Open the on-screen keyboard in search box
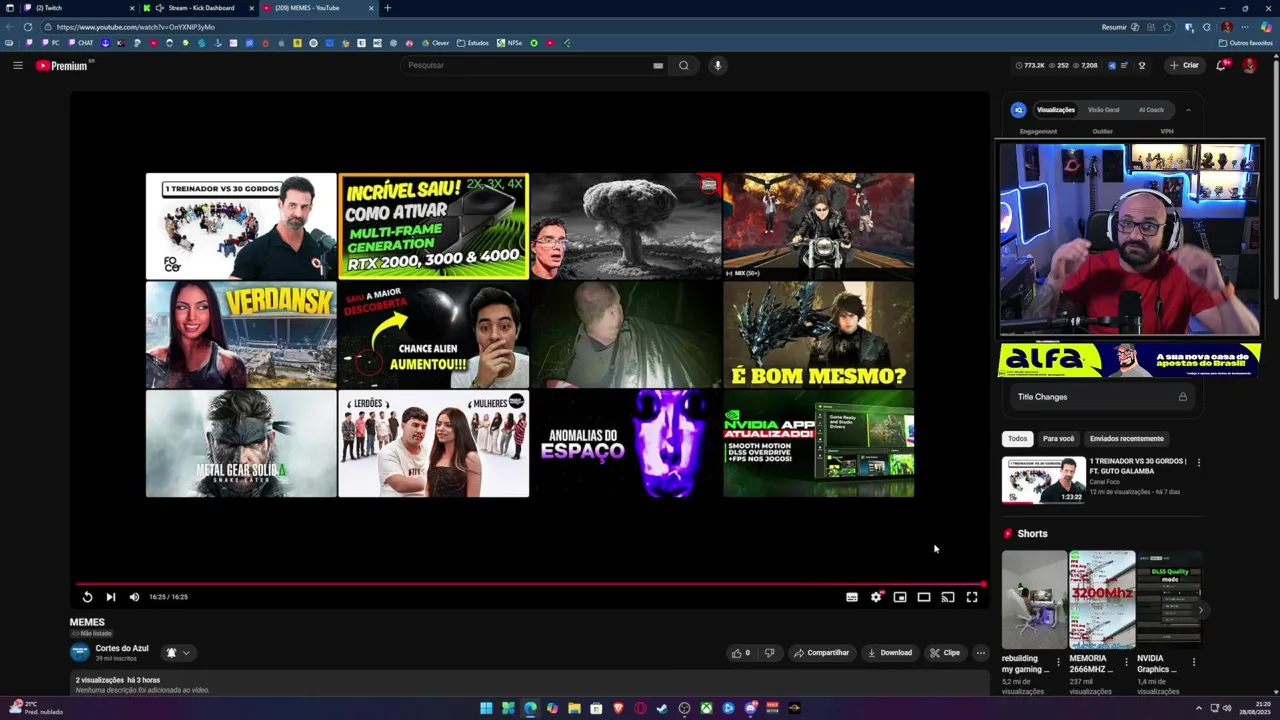Viewport: 1280px width, 720px height. click(x=658, y=65)
